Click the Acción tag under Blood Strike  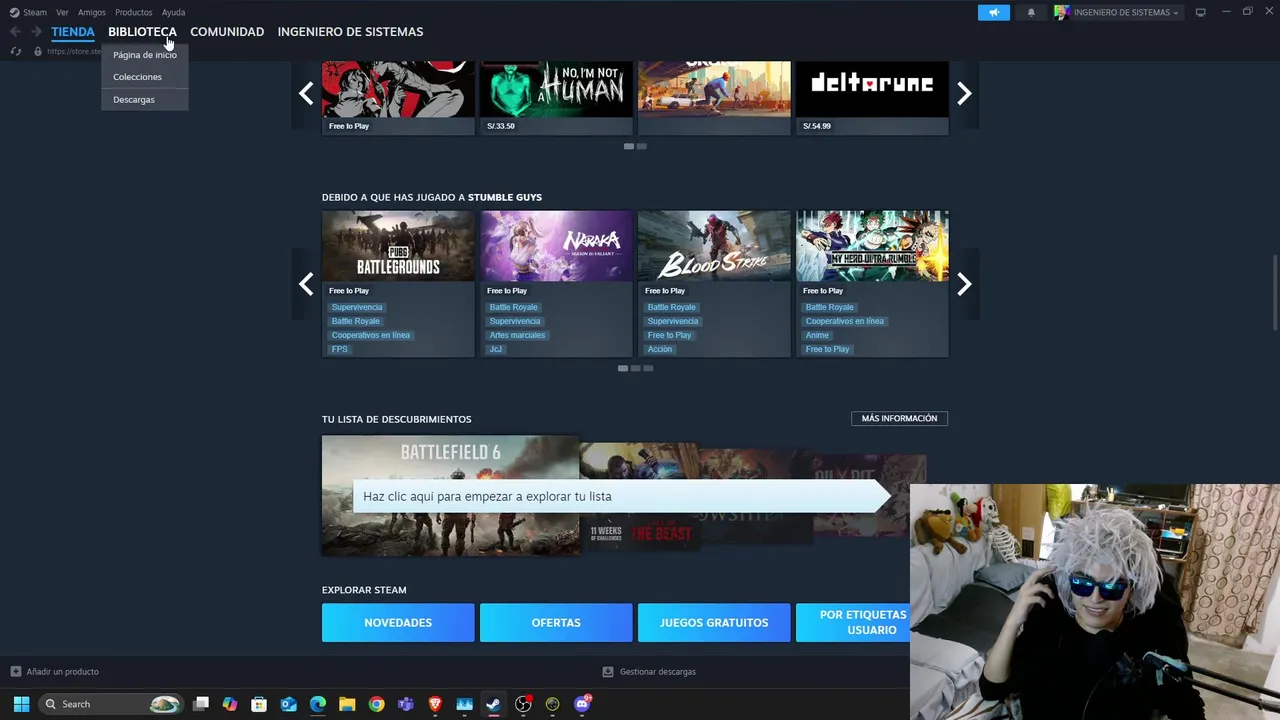pyautogui.click(x=660, y=349)
